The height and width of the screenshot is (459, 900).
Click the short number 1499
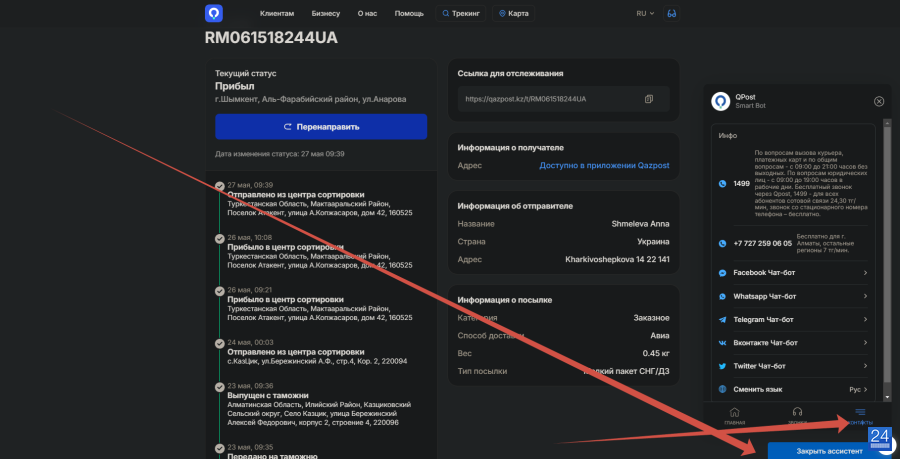coord(742,184)
